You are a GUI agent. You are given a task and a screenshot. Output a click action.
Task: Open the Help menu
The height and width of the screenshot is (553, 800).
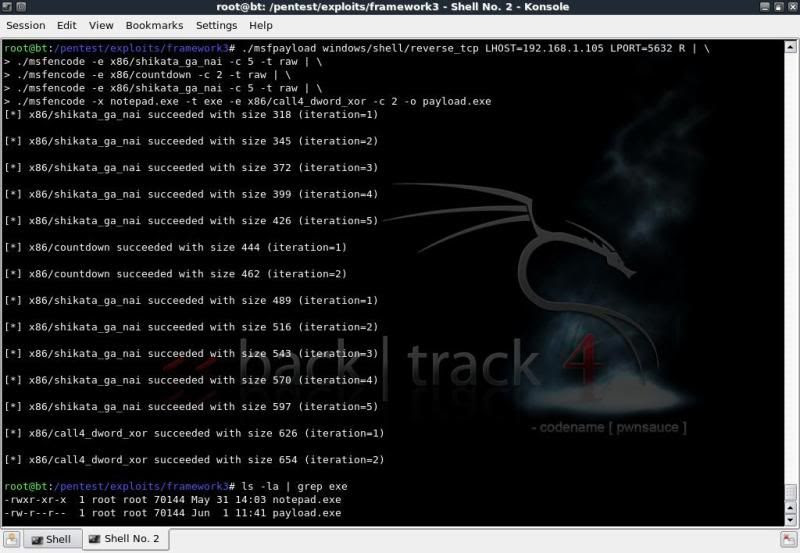click(x=261, y=26)
